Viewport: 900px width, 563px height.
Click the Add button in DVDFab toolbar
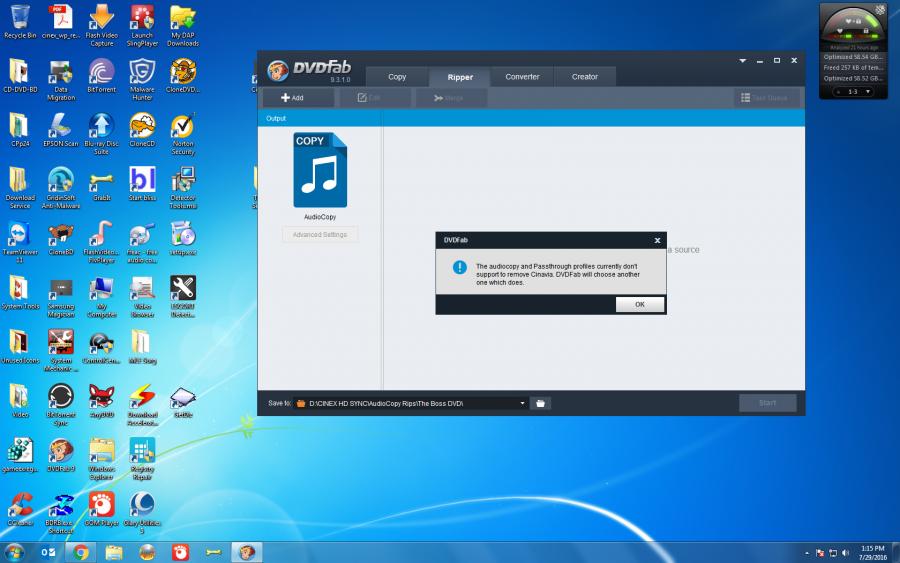click(x=298, y=98)
